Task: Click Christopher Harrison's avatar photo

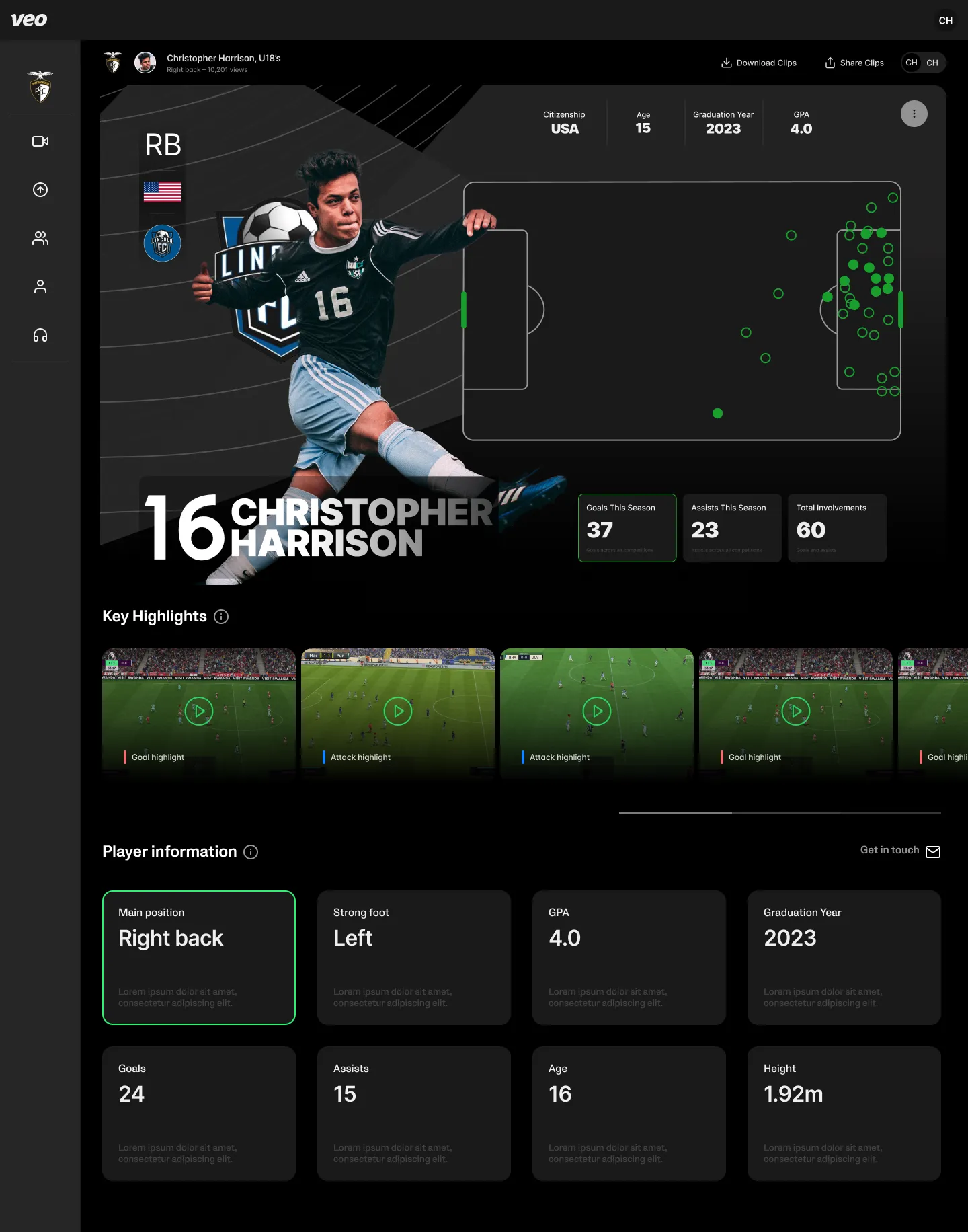Action: 145,63
